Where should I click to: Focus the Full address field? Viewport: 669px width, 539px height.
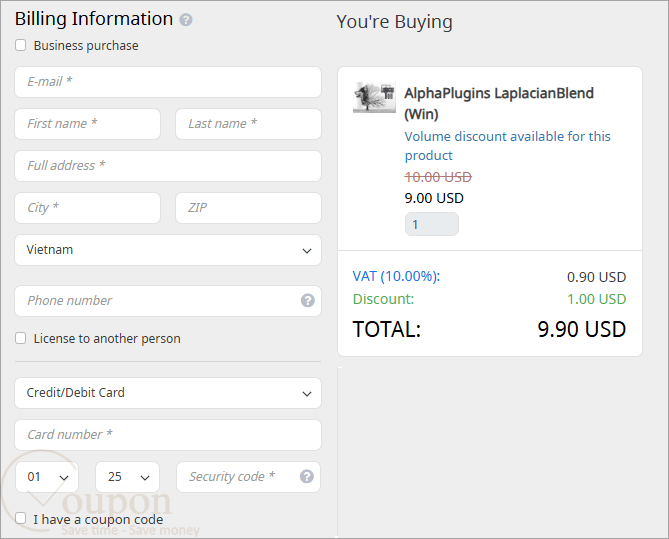tap(168, 166)
